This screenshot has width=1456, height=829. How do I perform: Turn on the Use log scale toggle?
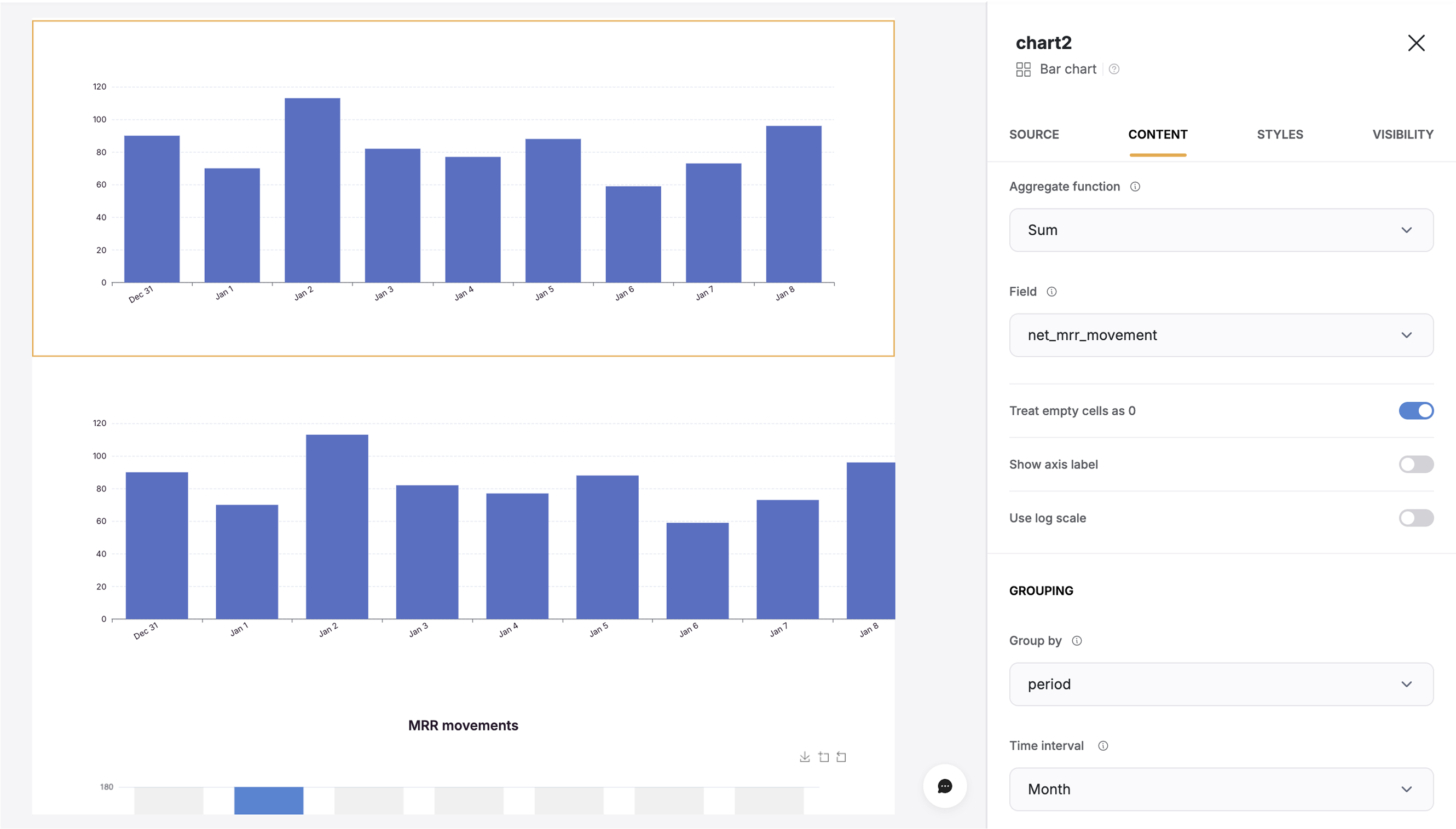(x=1415, y=518)
